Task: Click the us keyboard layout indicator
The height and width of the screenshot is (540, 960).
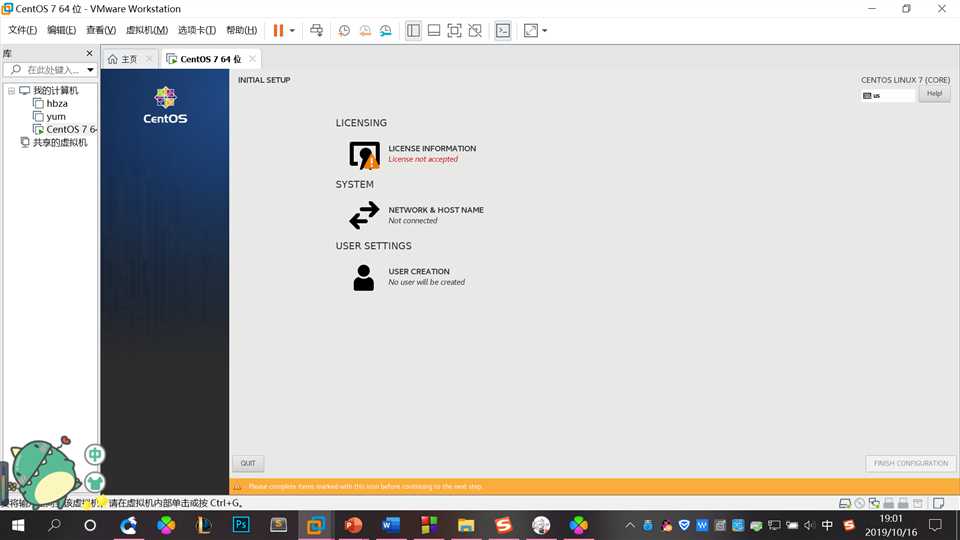Action: [887, 96]
